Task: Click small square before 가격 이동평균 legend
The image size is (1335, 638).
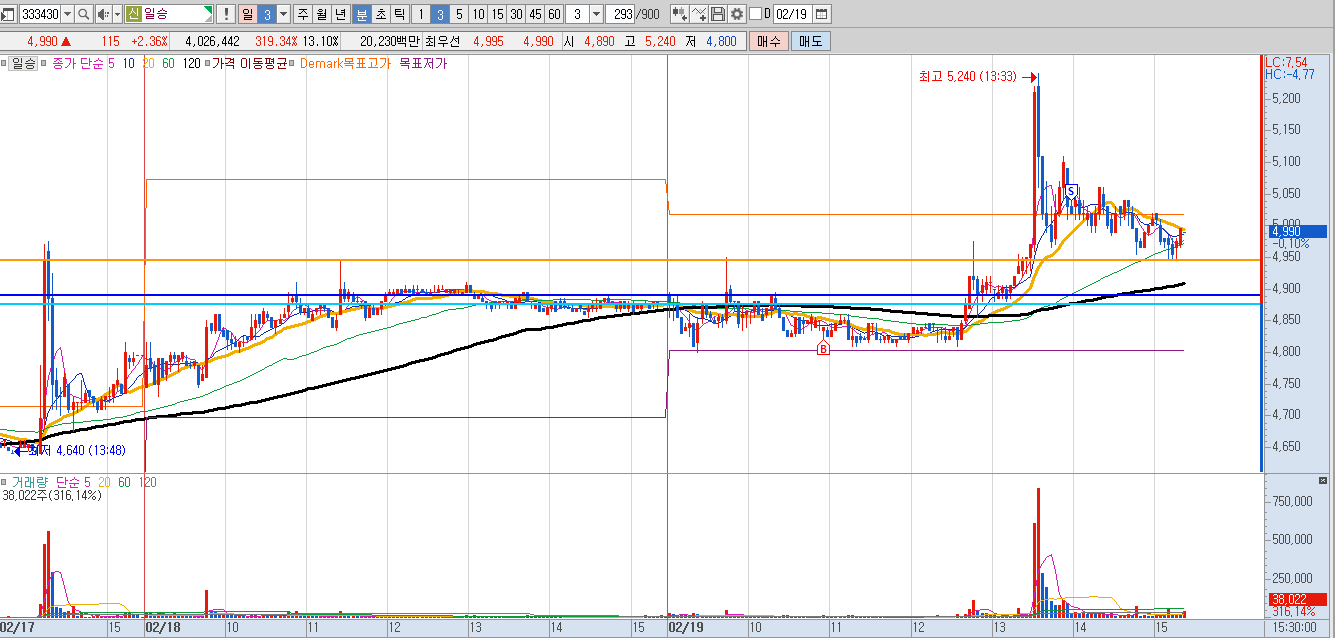Action: pos(207,63)
